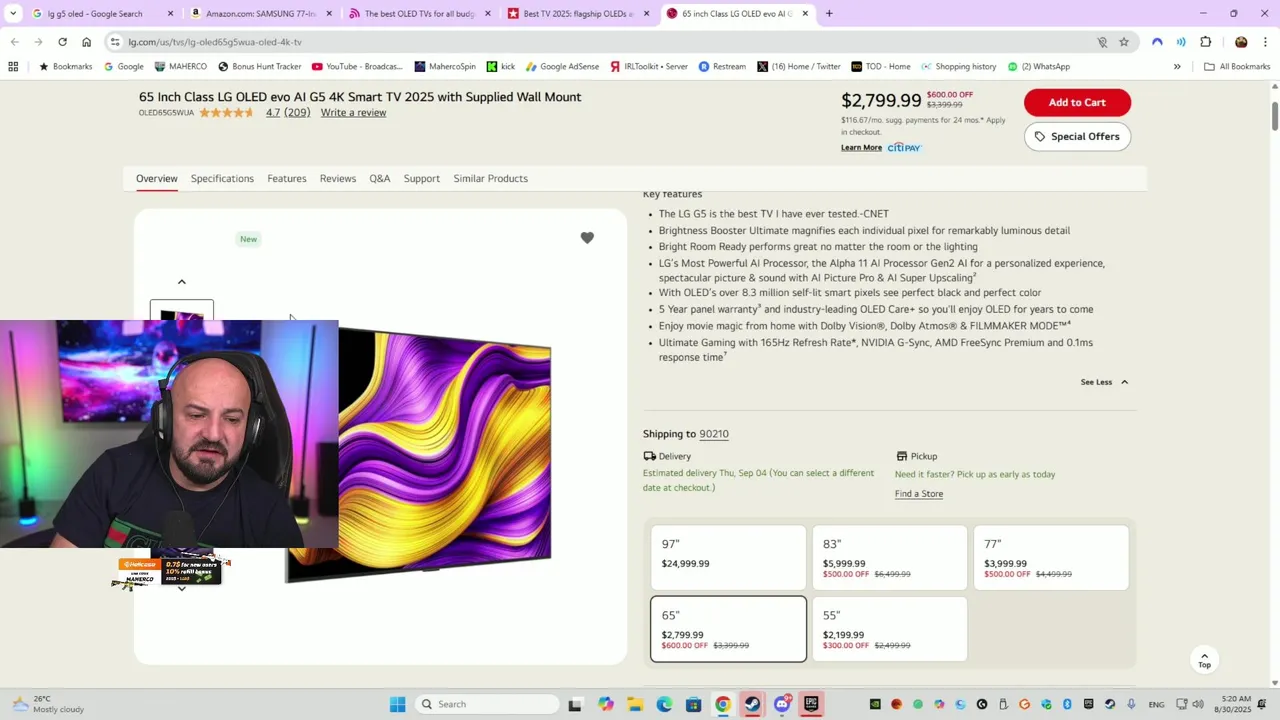This screenshot has height=720, width=1280.
Task: Open the Q&A tab
Action: (380, 178)
